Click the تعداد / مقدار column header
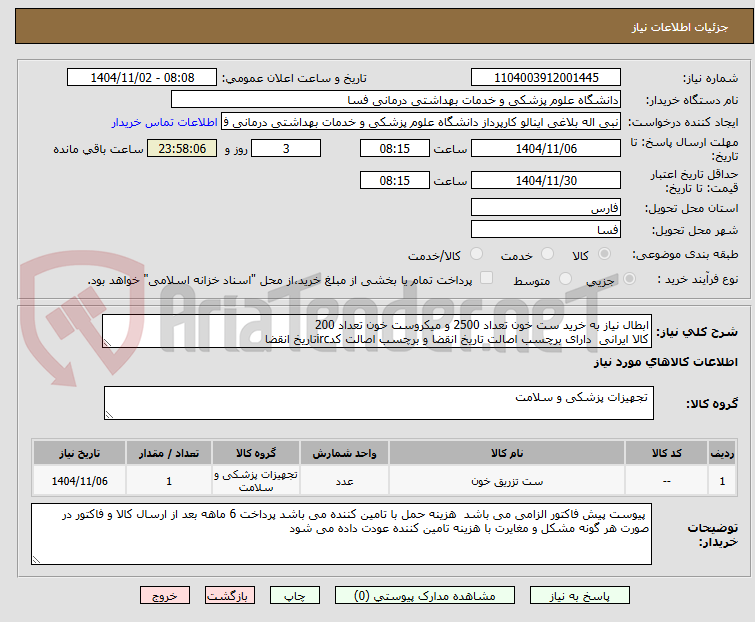755x622 pixels. pos(169,453)
